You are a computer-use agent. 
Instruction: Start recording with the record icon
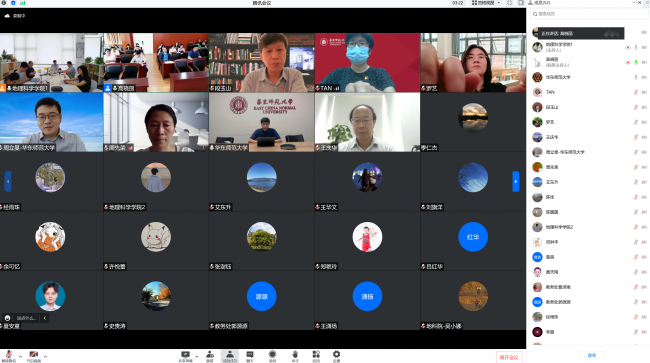coord(272,356)
